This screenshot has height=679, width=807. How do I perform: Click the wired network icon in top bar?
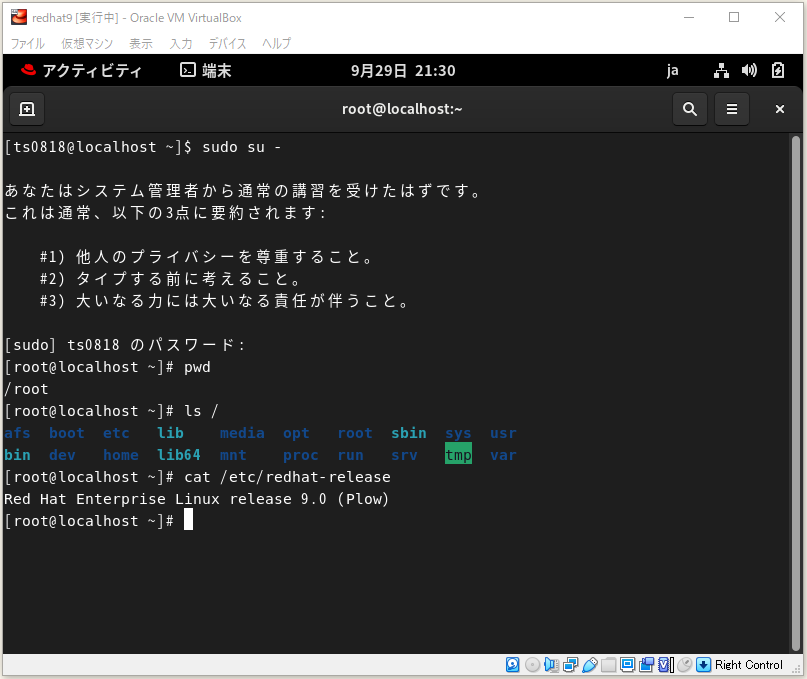coord(721,71)
